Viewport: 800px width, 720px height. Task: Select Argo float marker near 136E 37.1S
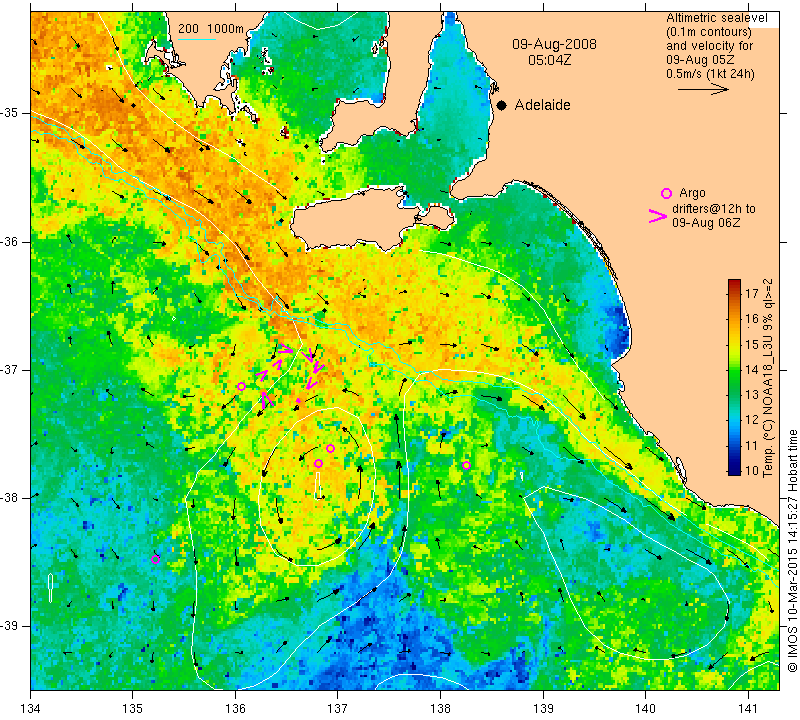pyautogui.click(x=241, y=386)
